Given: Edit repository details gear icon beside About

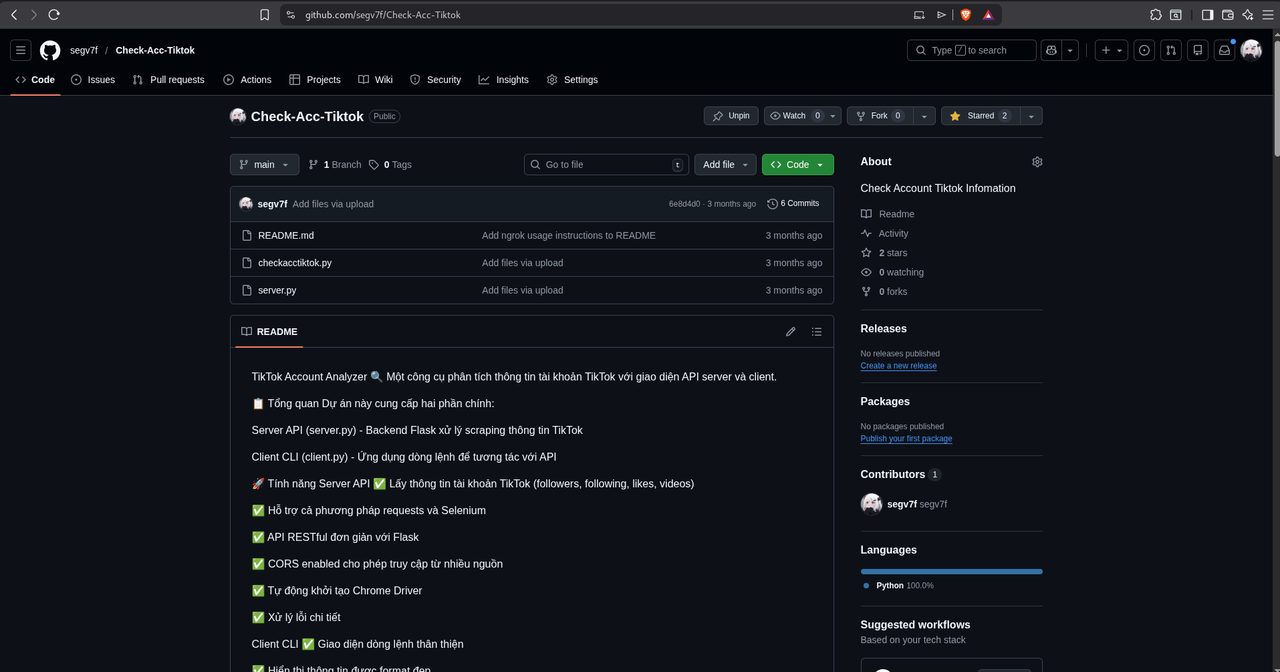Looking at the screenshot, I should click(1037, 162).
